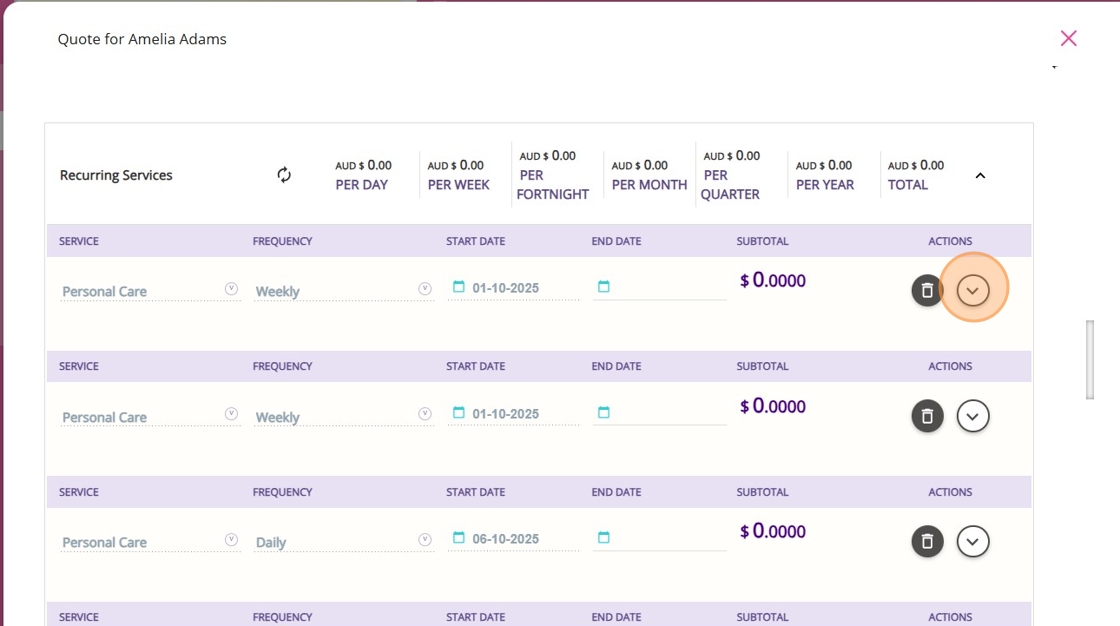Open end date calendar for second service
The width and height of the screenshot is (1120, 626).
603,413
